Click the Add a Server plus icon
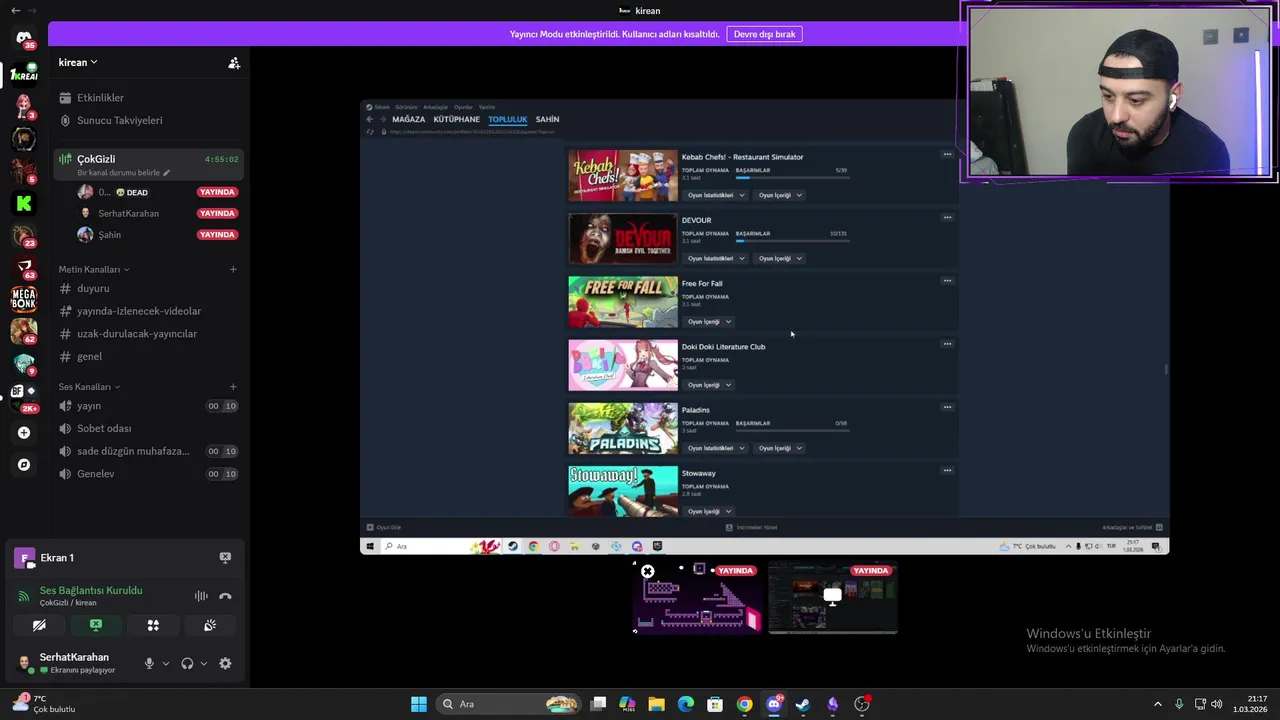Screen dimensions: 1280x720 coord(24,433)
